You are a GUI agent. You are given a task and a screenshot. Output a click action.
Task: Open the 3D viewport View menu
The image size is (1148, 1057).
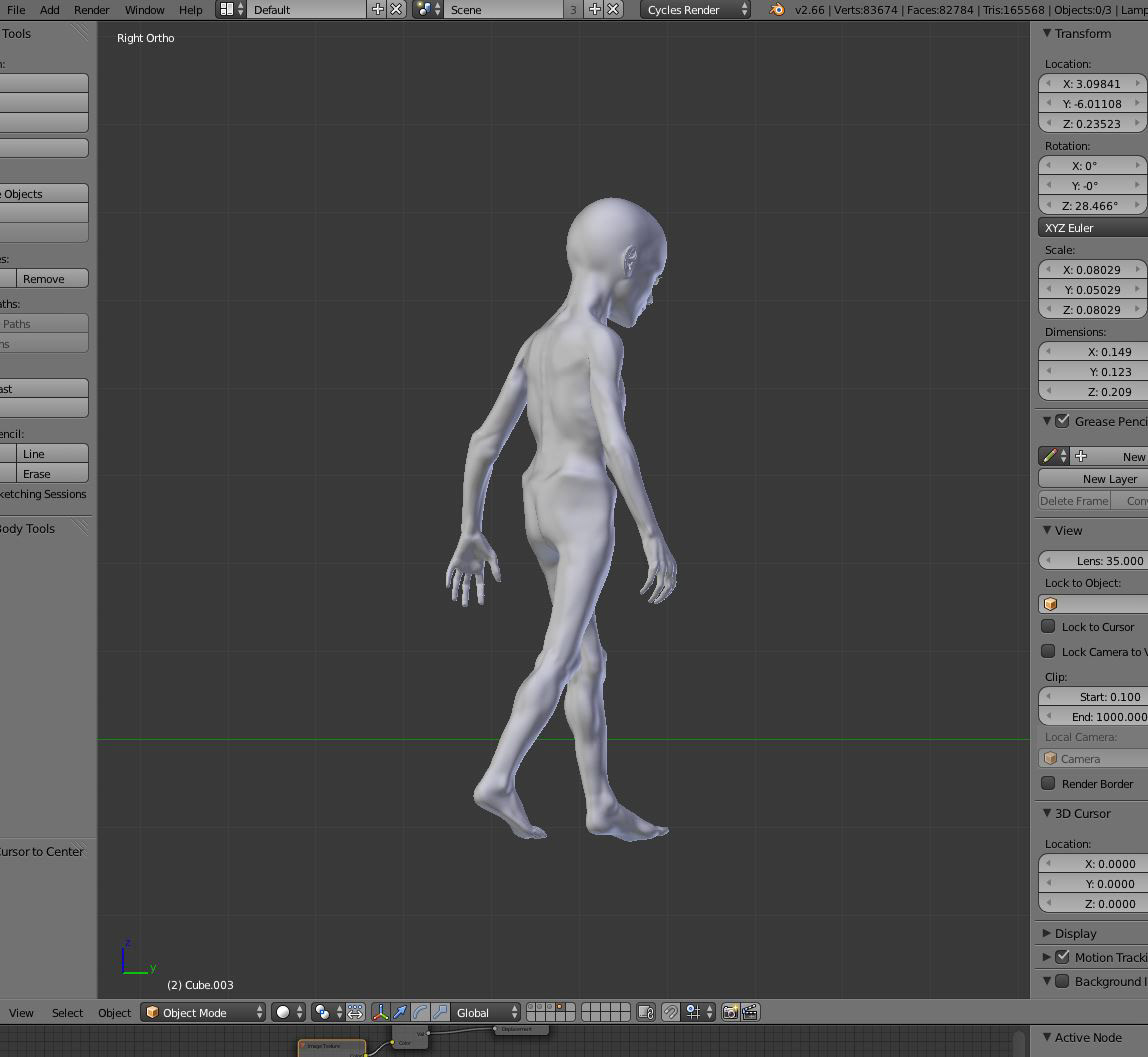(21, 1012)
